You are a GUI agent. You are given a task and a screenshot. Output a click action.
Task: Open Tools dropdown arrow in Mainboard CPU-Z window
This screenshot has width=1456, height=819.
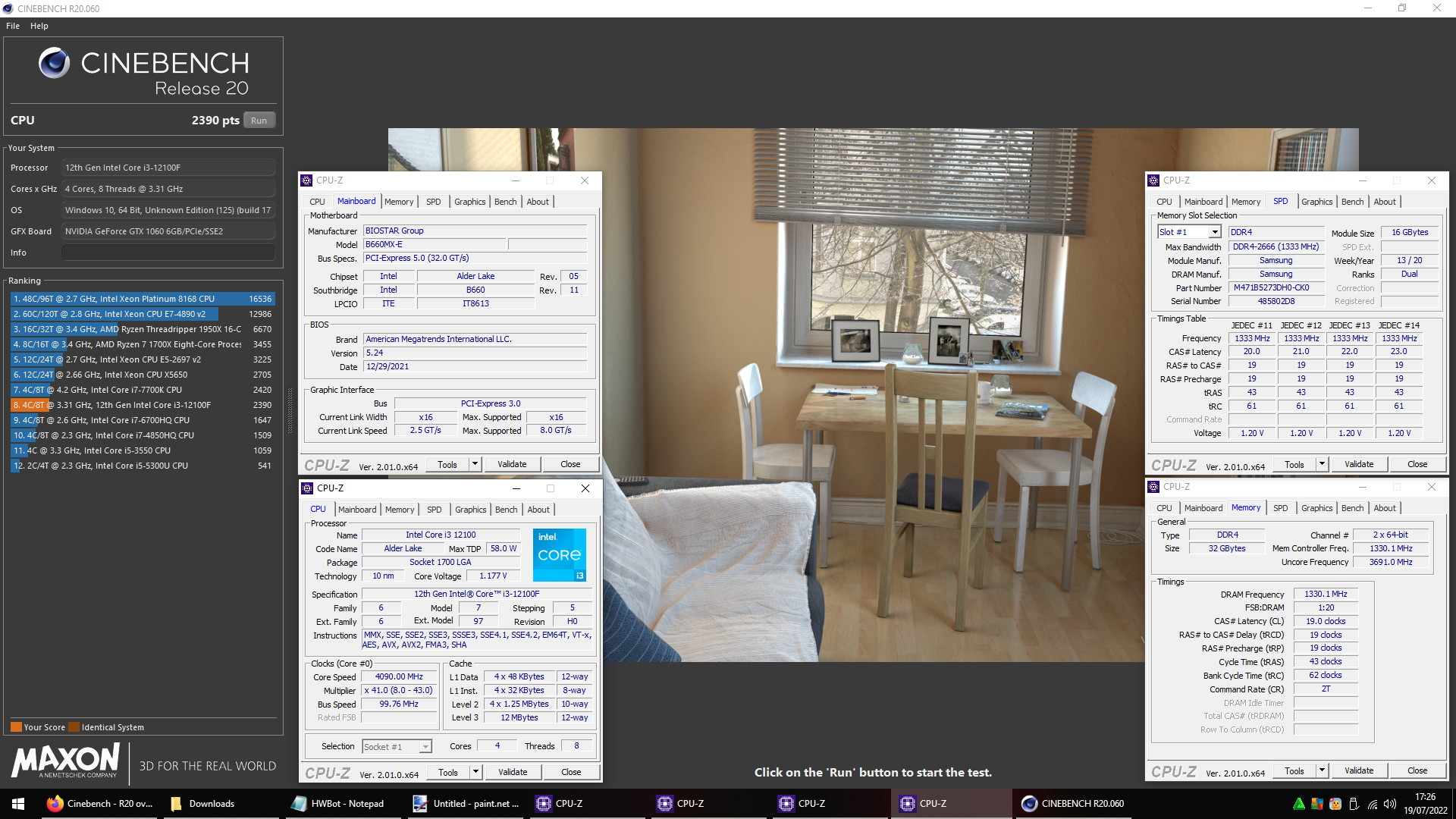coord(475,464)
